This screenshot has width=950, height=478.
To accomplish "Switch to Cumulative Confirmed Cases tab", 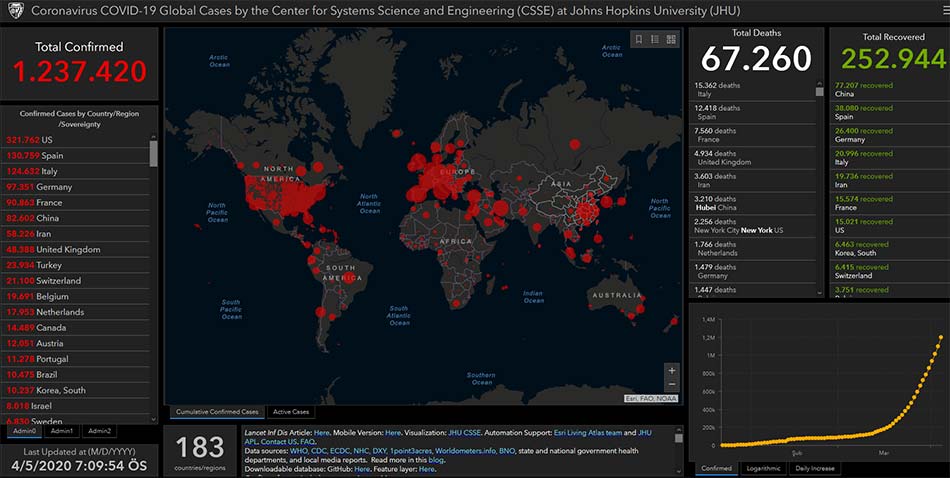I will (x=217, y=412).
